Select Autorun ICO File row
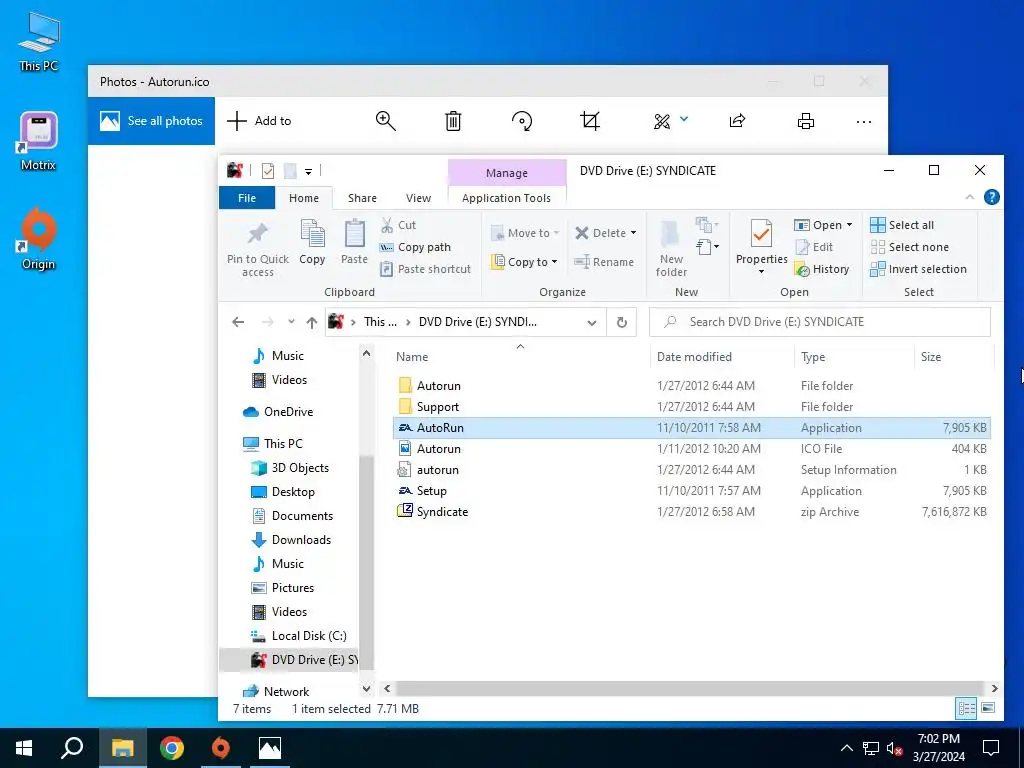 [x=692, y=449]
